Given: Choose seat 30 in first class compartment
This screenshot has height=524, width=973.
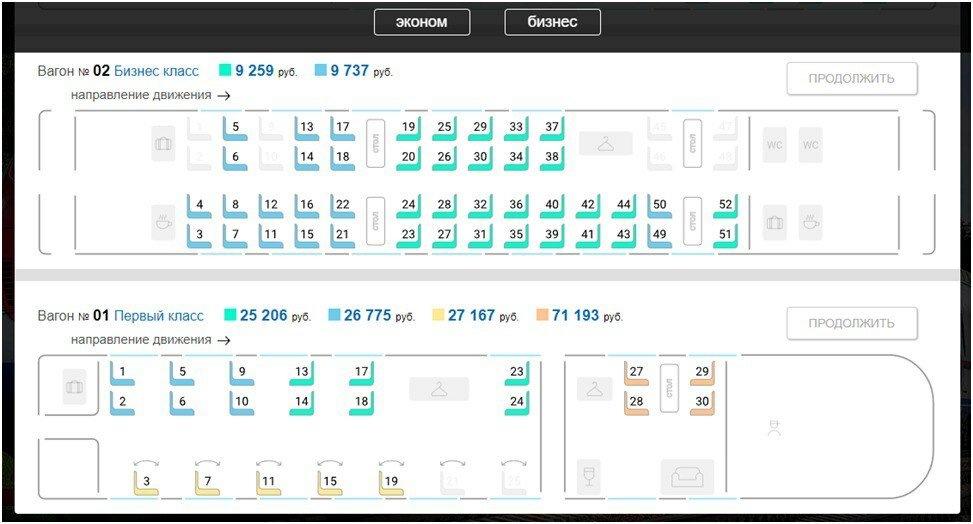Looking at the screenshot, I should click(x=702, y=403).
